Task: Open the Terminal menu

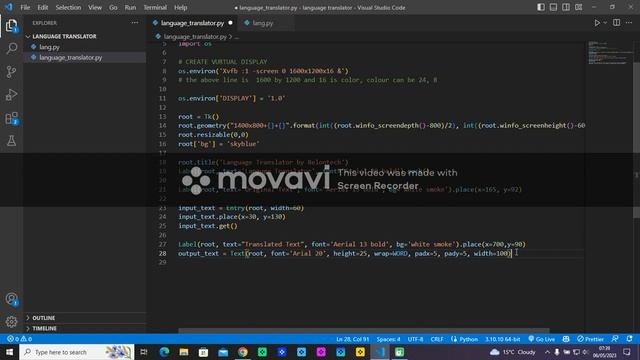Action: pyautogui.click(x=155, y=7)
